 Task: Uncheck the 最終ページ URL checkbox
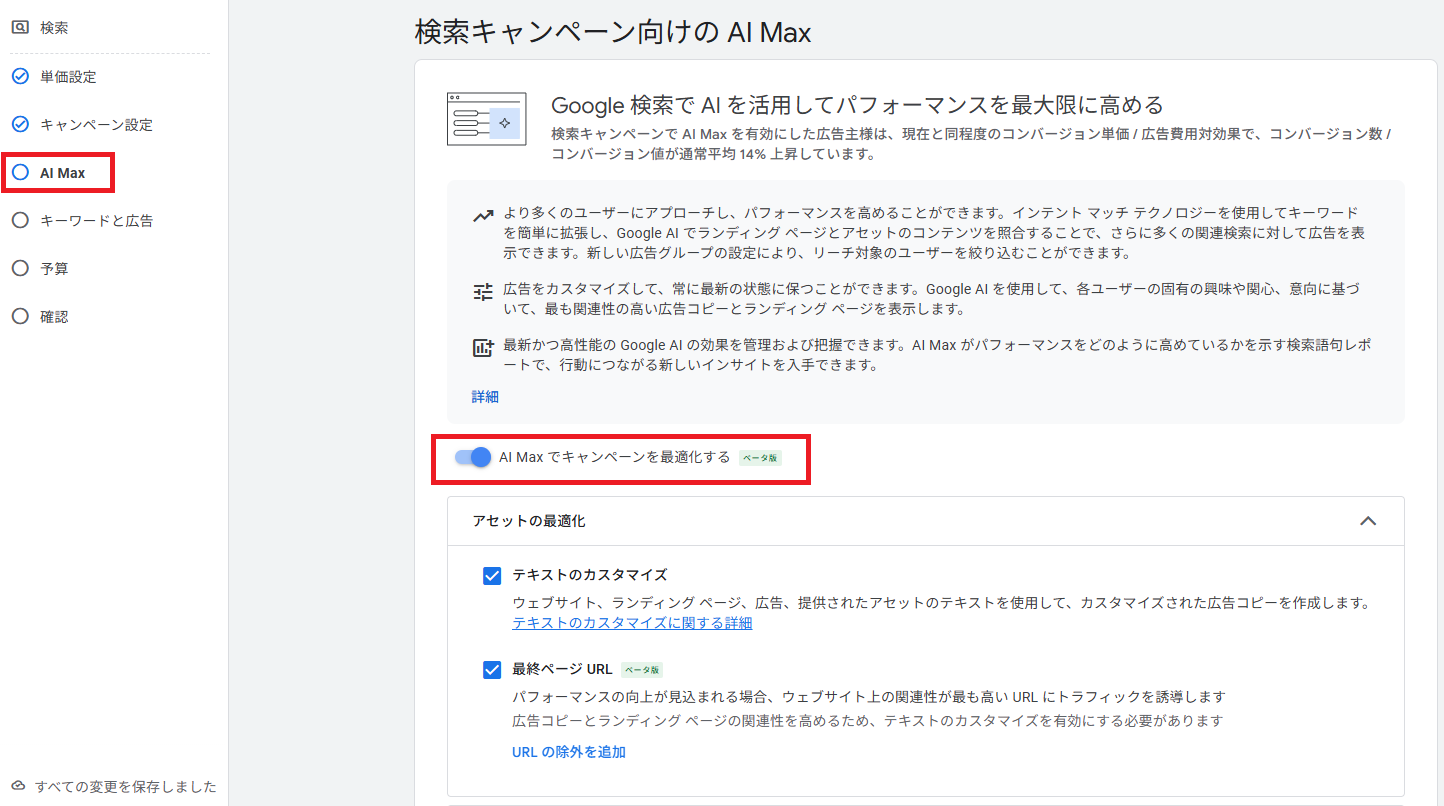[x=492, y=670]
